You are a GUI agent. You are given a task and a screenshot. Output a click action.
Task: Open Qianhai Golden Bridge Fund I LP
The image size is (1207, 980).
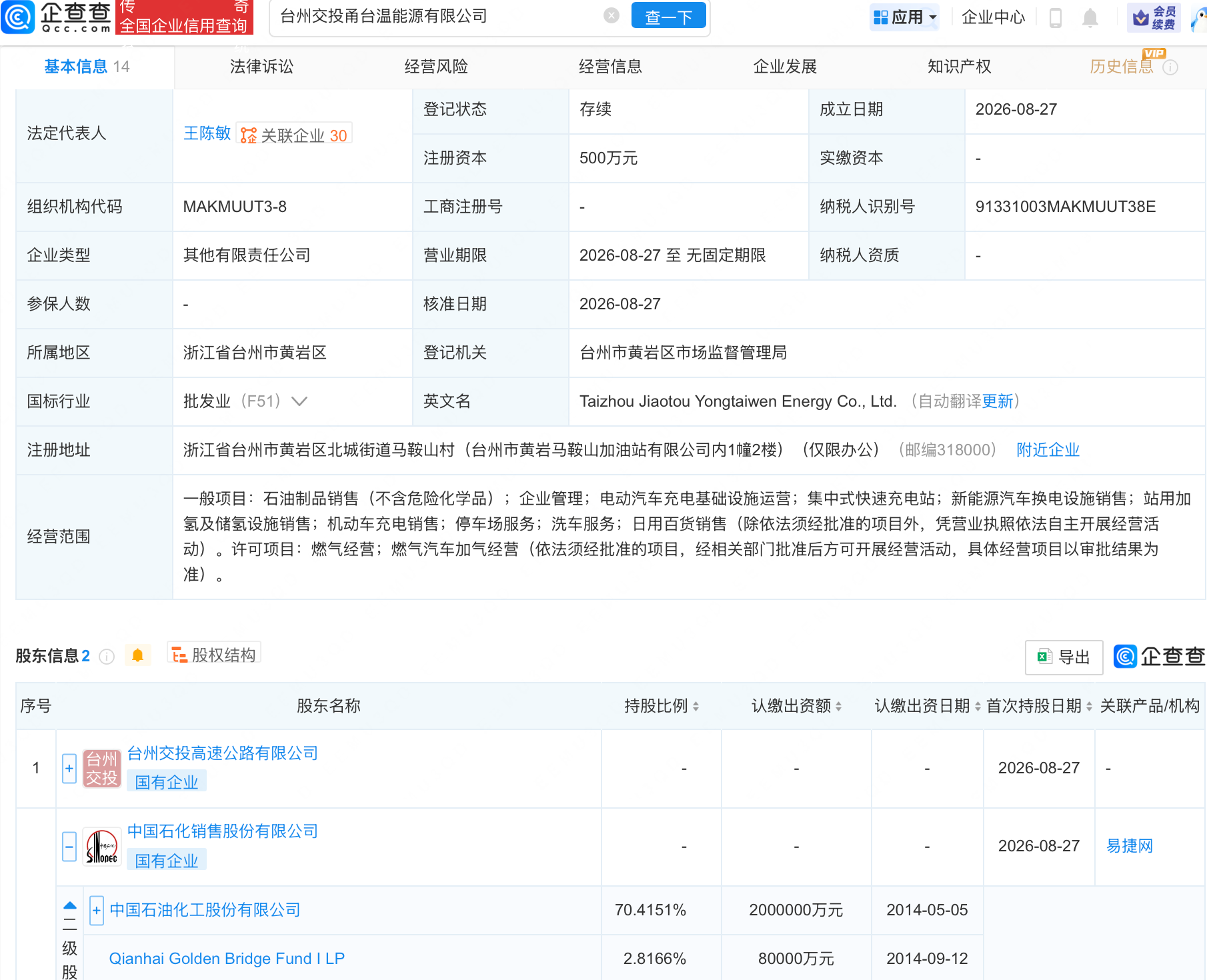tap(227, 959)
